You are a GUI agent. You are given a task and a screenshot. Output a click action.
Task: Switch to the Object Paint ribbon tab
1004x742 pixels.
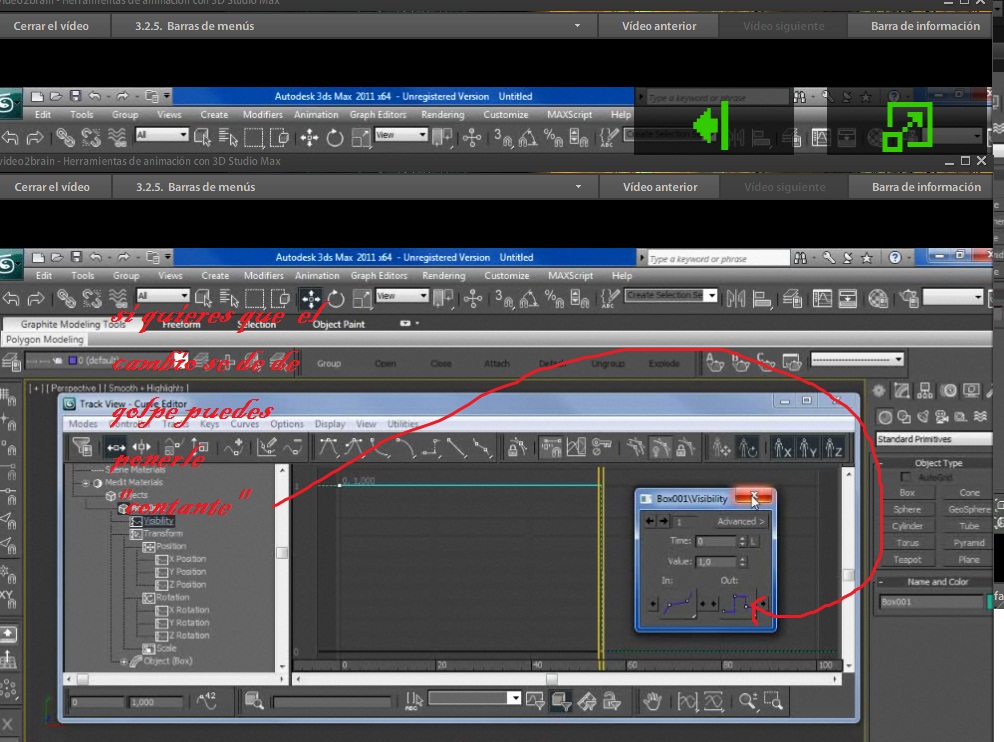[x=339, y=325]
